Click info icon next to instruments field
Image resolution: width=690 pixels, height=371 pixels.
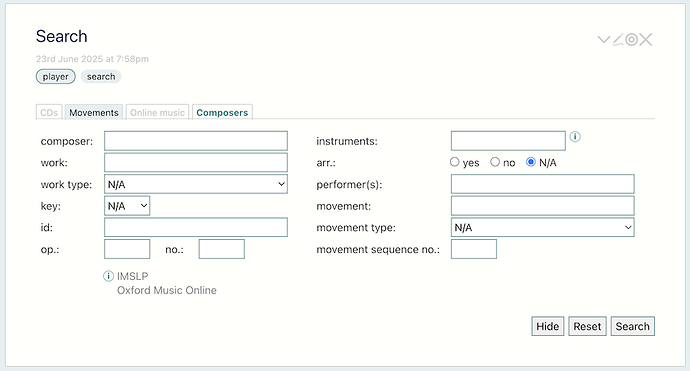[x=575, y=137]
